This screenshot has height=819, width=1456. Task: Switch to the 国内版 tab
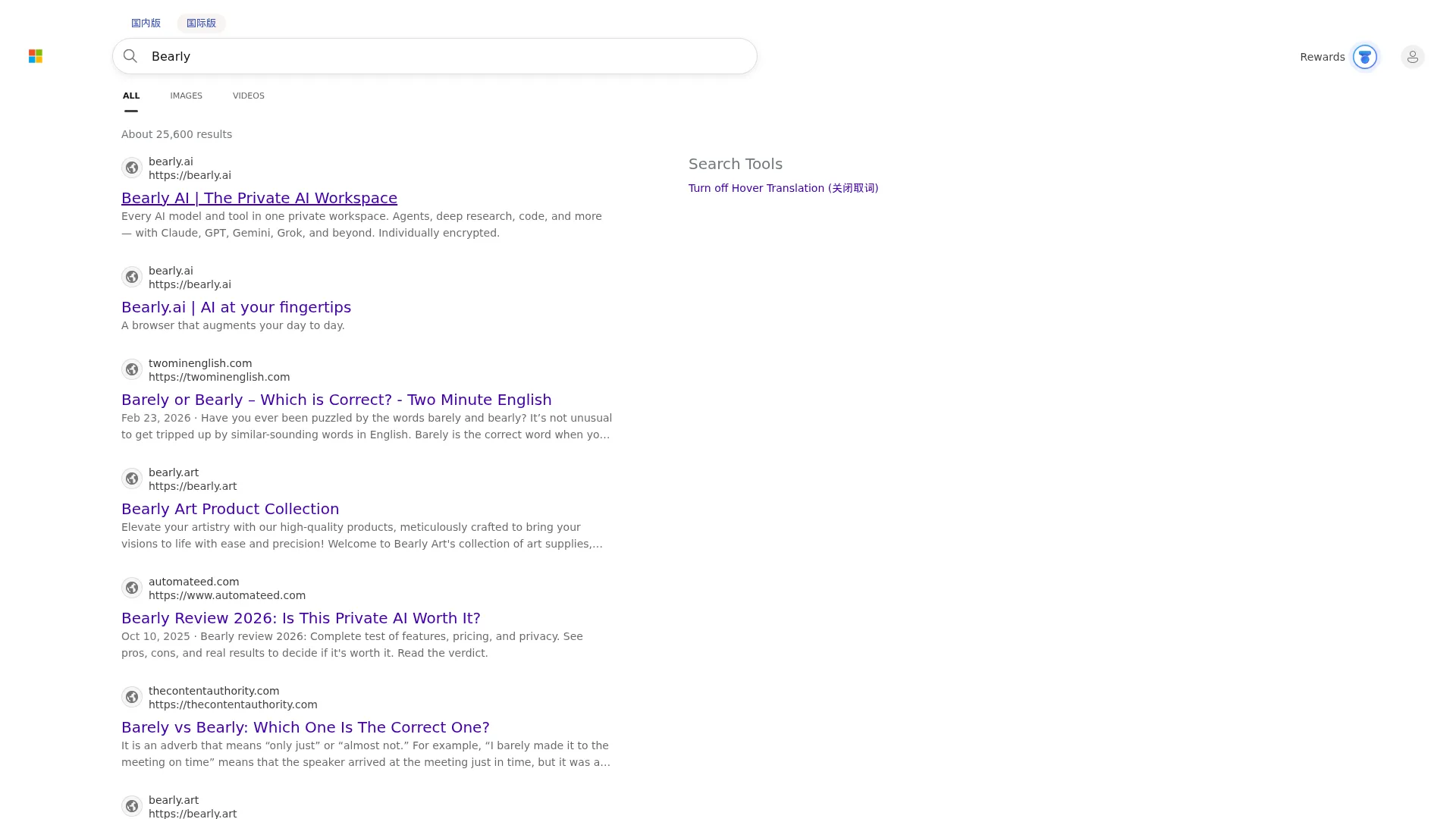tap(146, 23)
